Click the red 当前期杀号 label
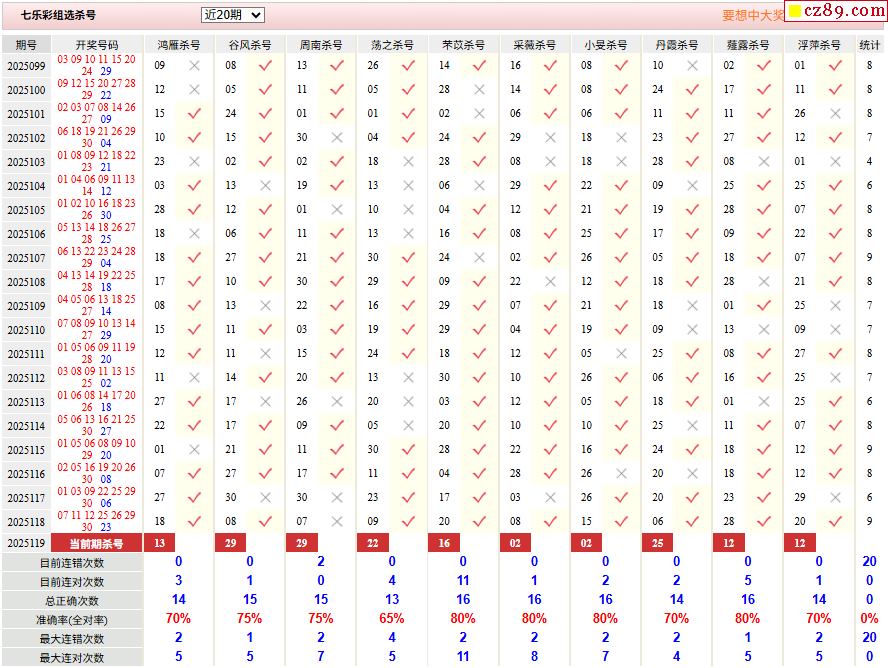The width and height of the screenshot is (888, 668). click(96, 543)
